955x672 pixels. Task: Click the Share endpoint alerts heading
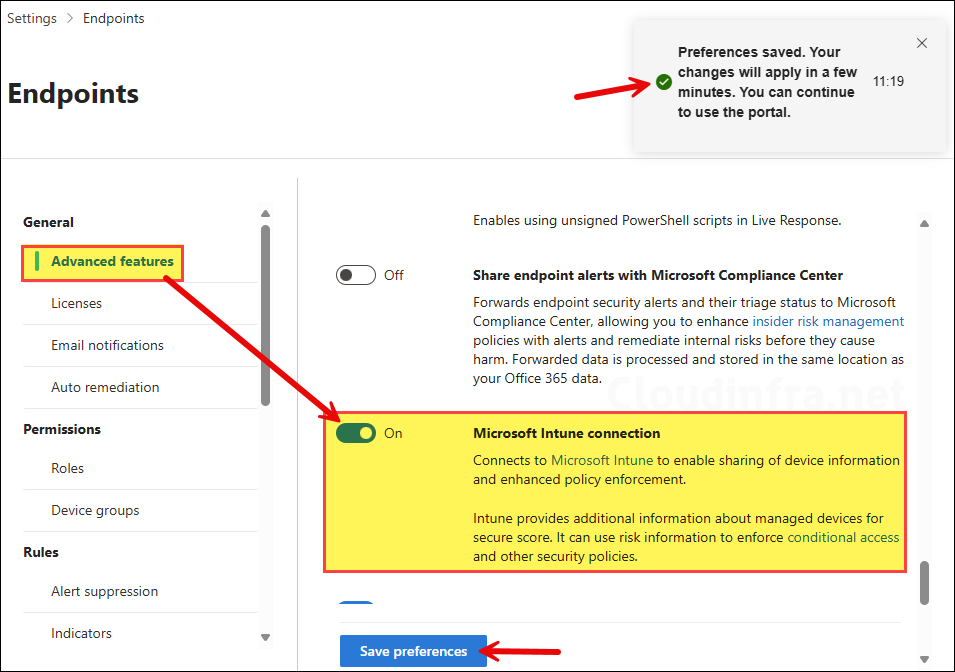tap(658, 275)
